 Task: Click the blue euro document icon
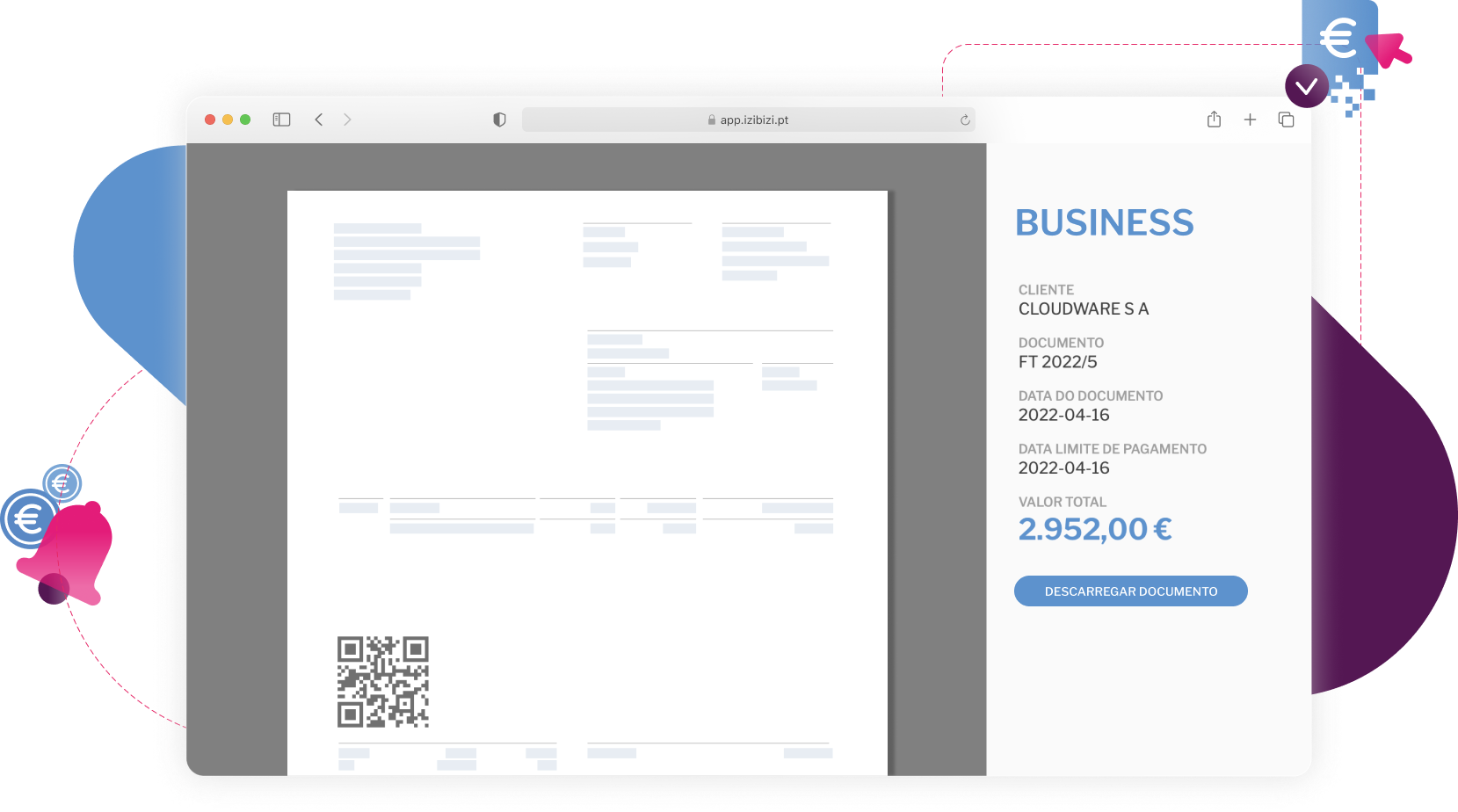[x=1338, y=37]
